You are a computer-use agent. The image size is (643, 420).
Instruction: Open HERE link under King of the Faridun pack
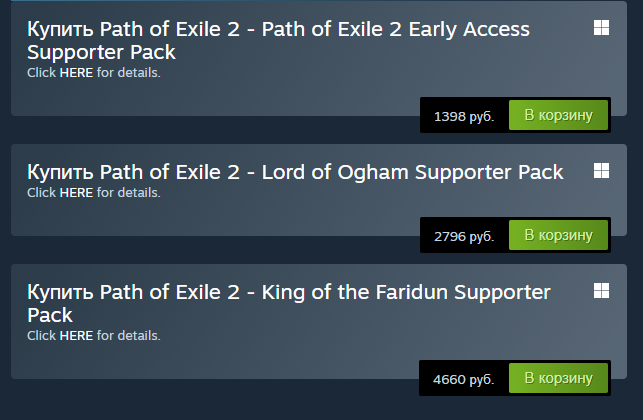[x=76, y=336]
